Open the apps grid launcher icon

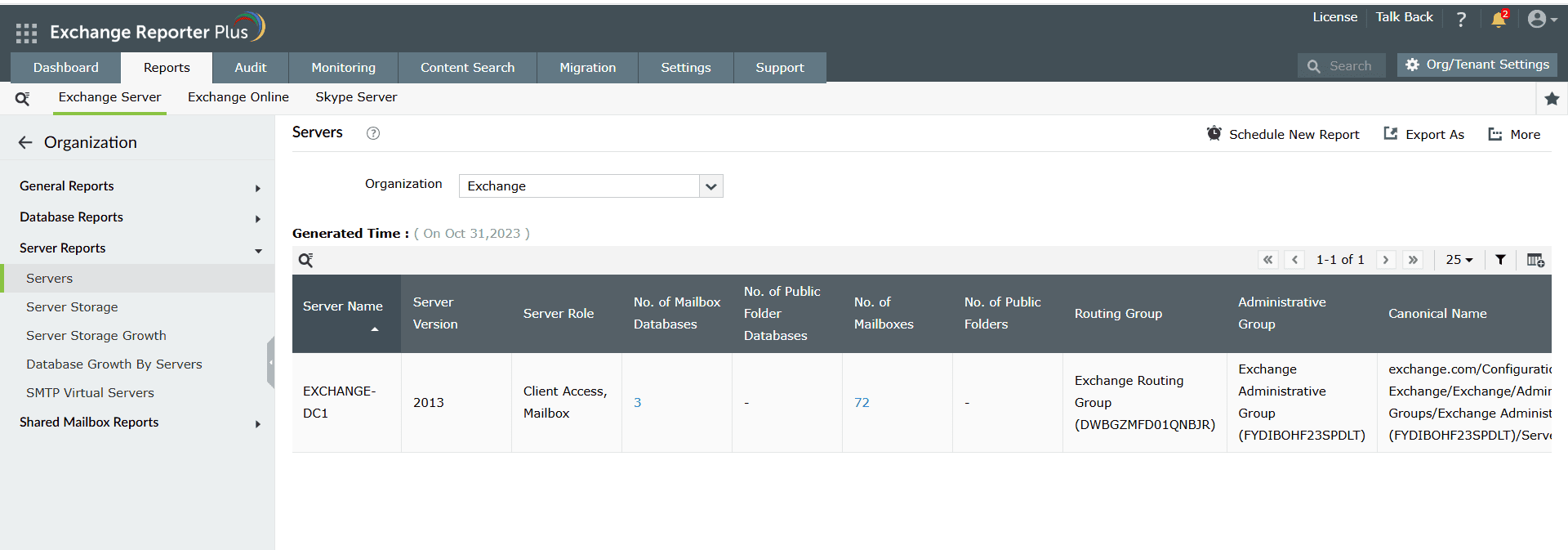(x=26, y=33)
